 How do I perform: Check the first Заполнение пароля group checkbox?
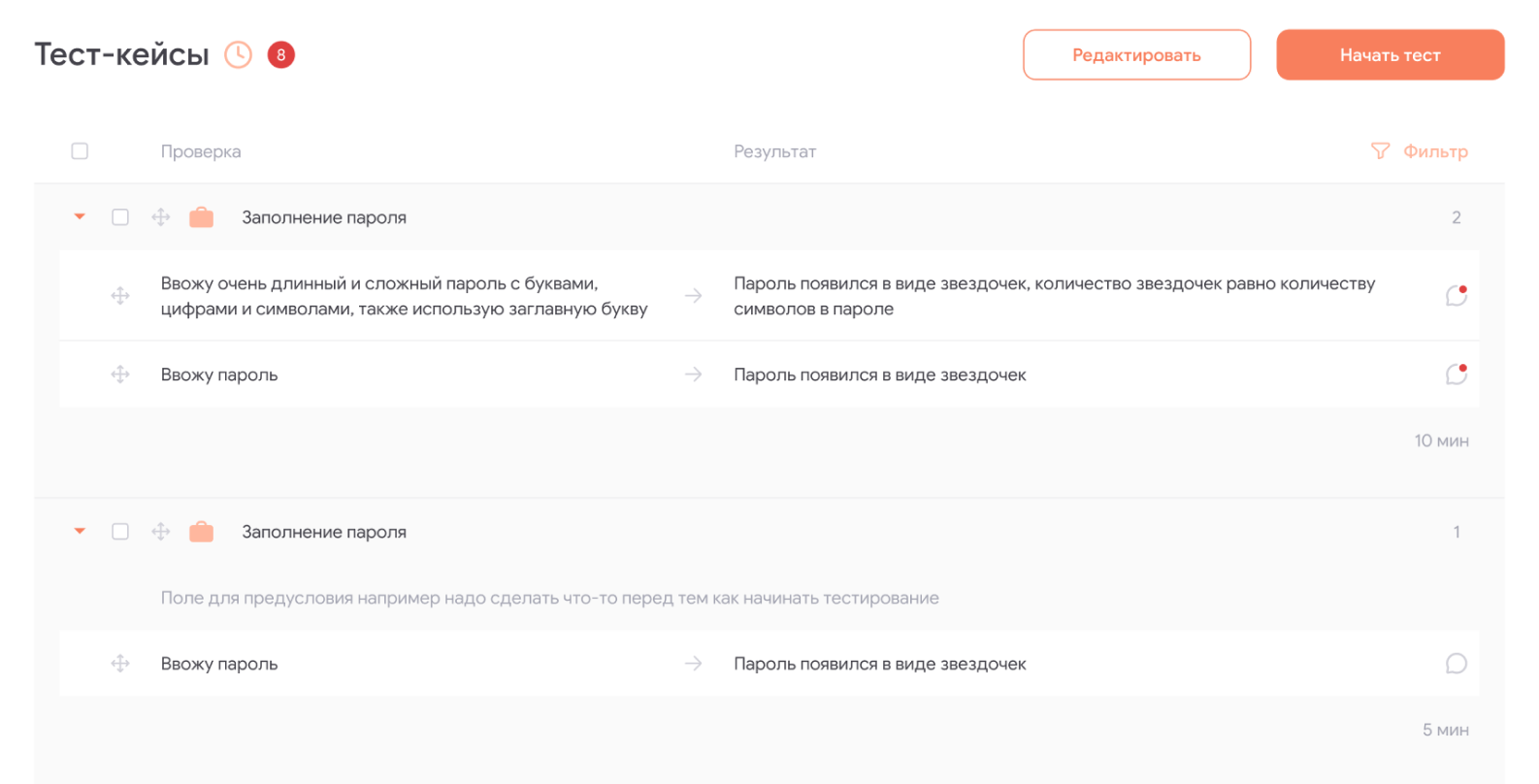tap(120, 217)
